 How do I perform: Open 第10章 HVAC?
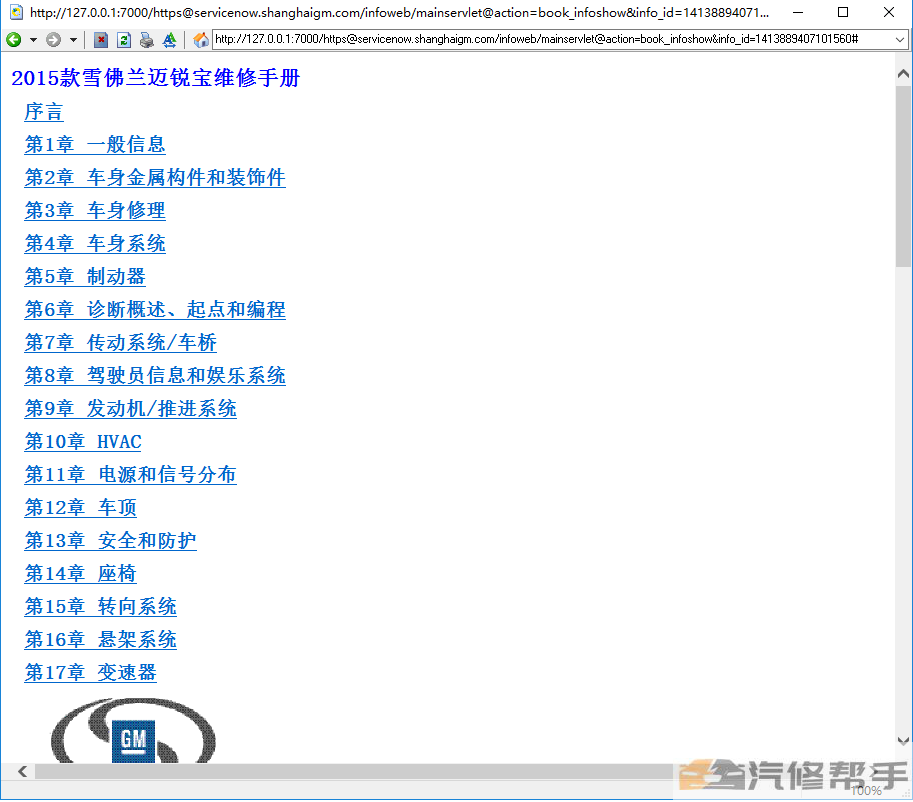point(83,441)
